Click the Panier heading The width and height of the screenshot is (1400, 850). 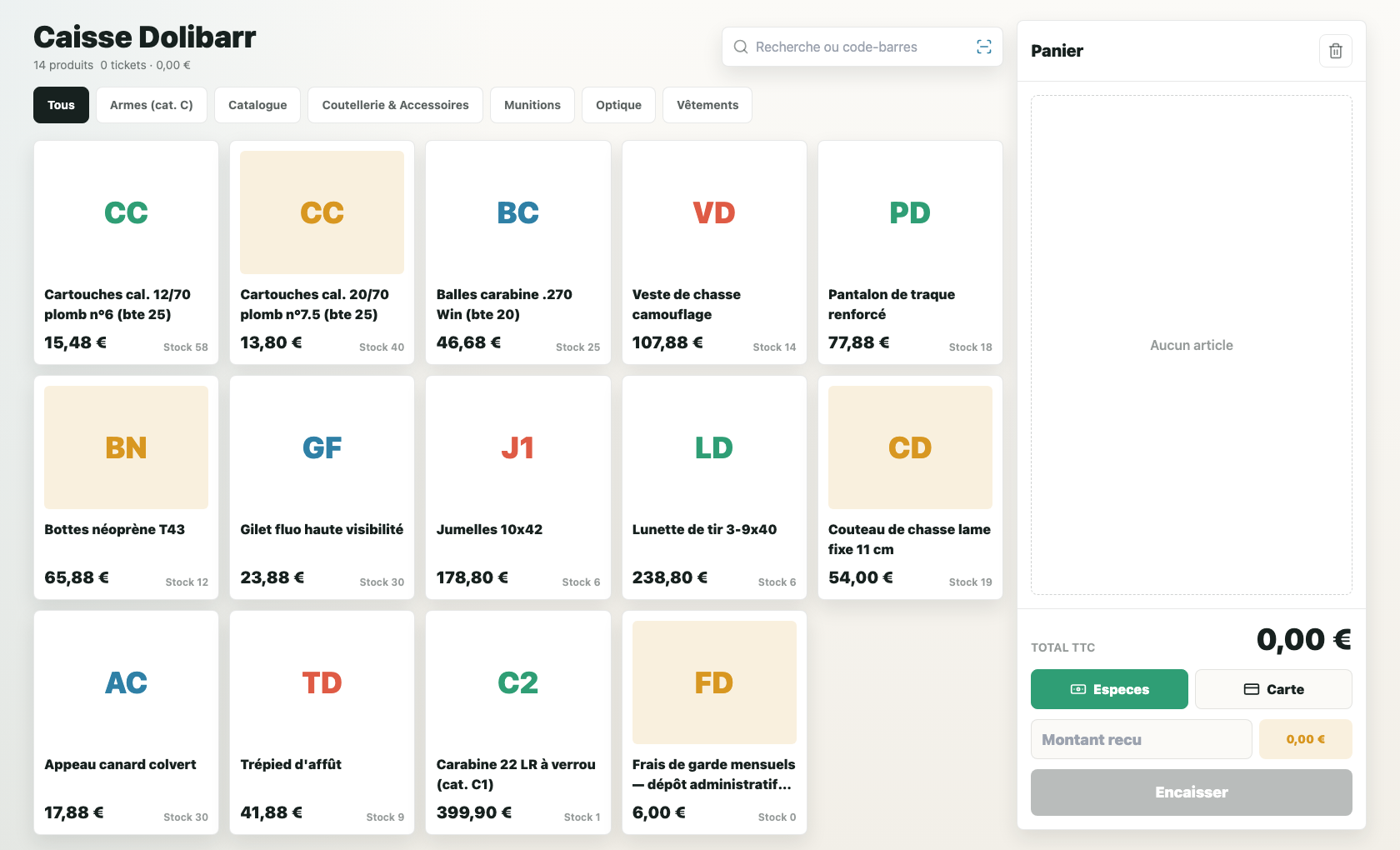coord(1057,51)
